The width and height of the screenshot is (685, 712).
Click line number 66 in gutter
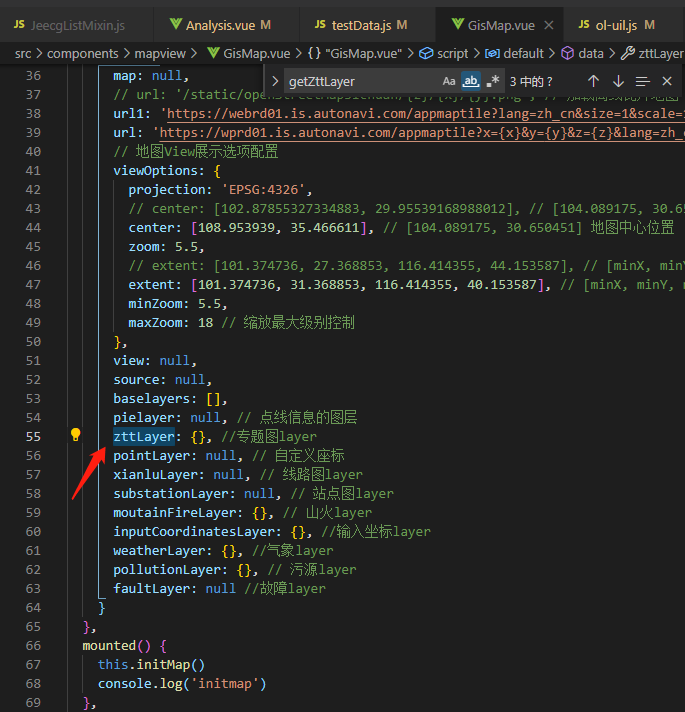[x=33, y=646]
